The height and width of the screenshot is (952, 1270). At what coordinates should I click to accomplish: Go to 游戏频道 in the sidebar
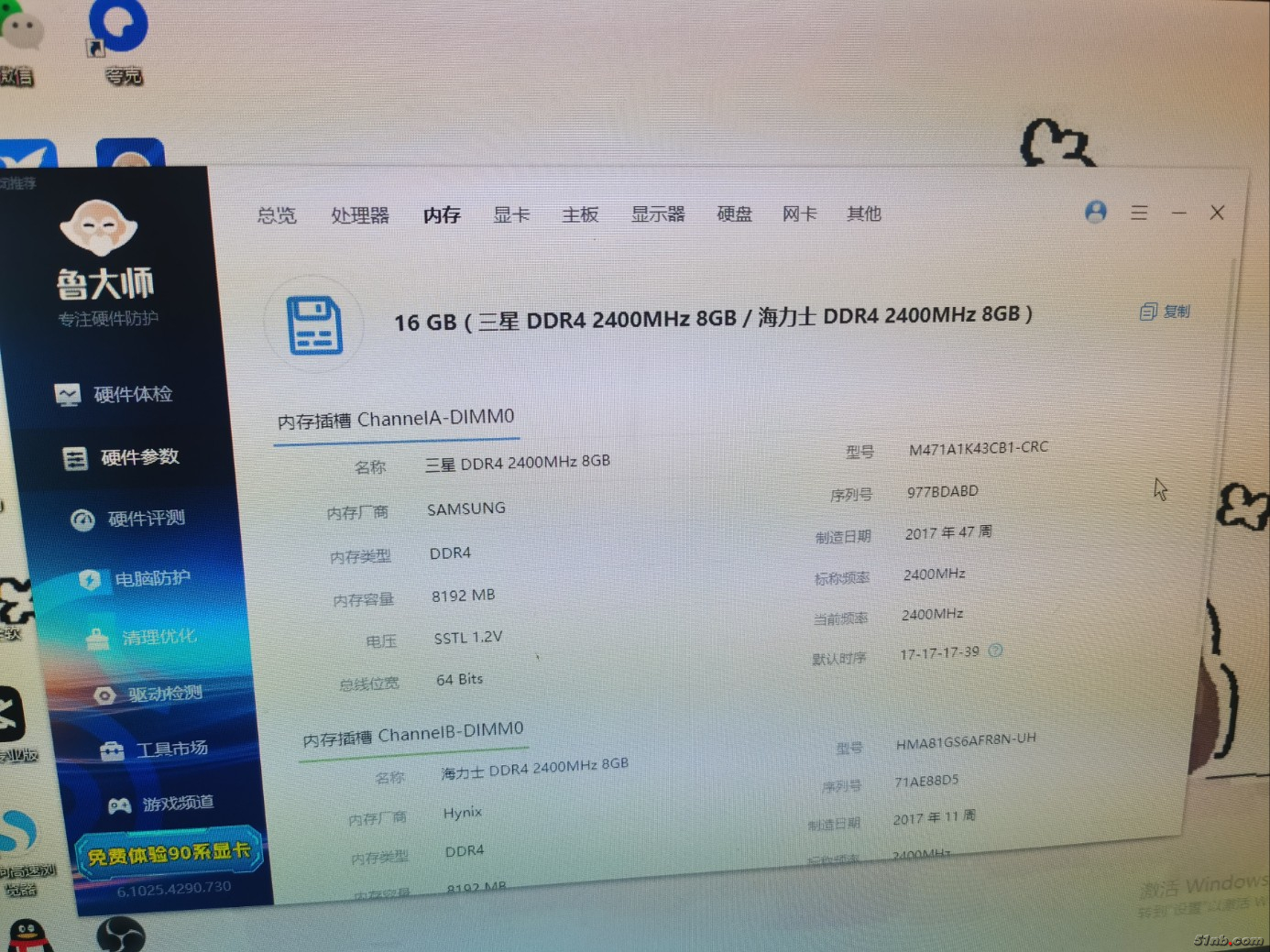coord(160,804)
